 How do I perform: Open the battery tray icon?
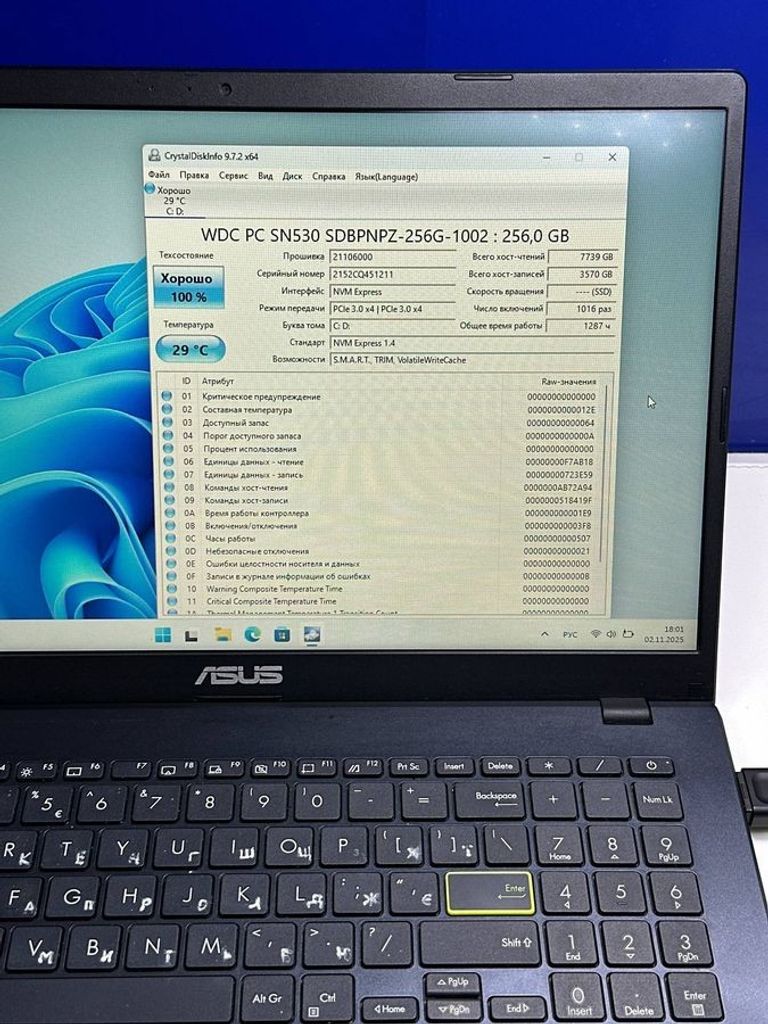[x=628, y=634]
